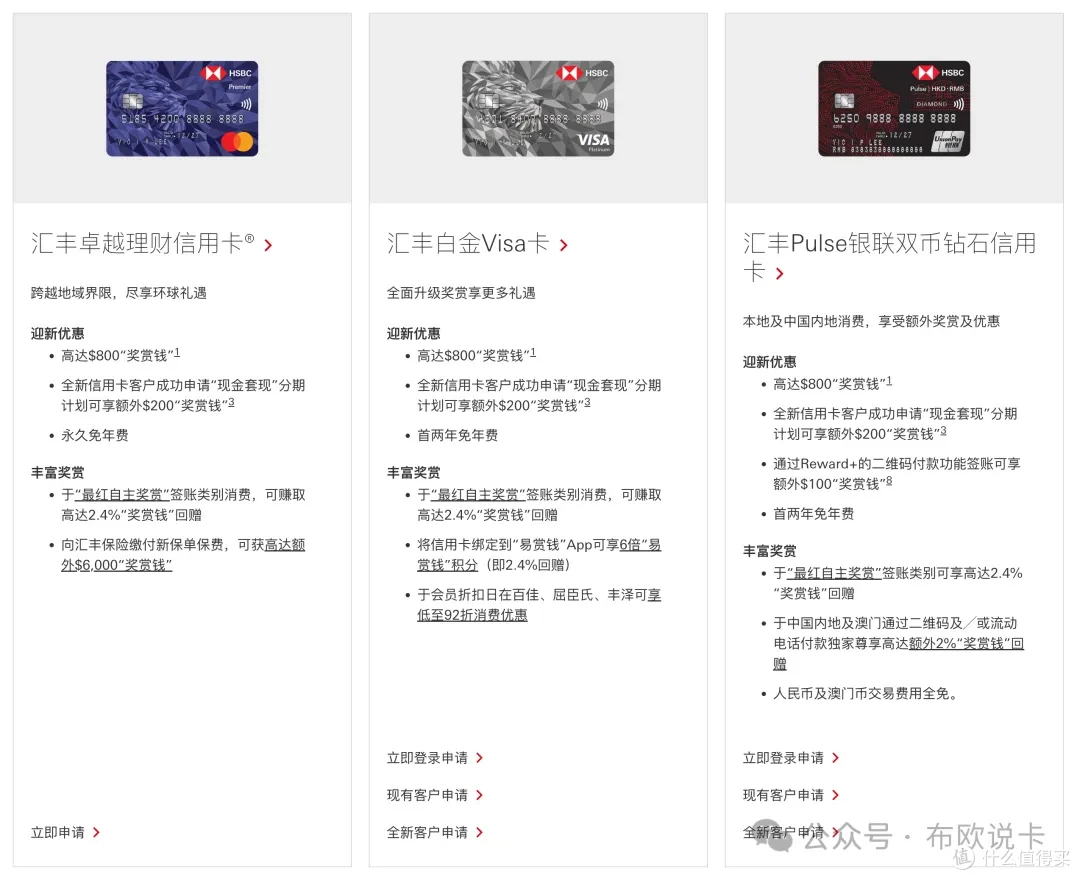Click the 汇丰卓越理财信用卡 card image
The image size is (1080, 880).
pyautogui.click(x=181, y=108)
